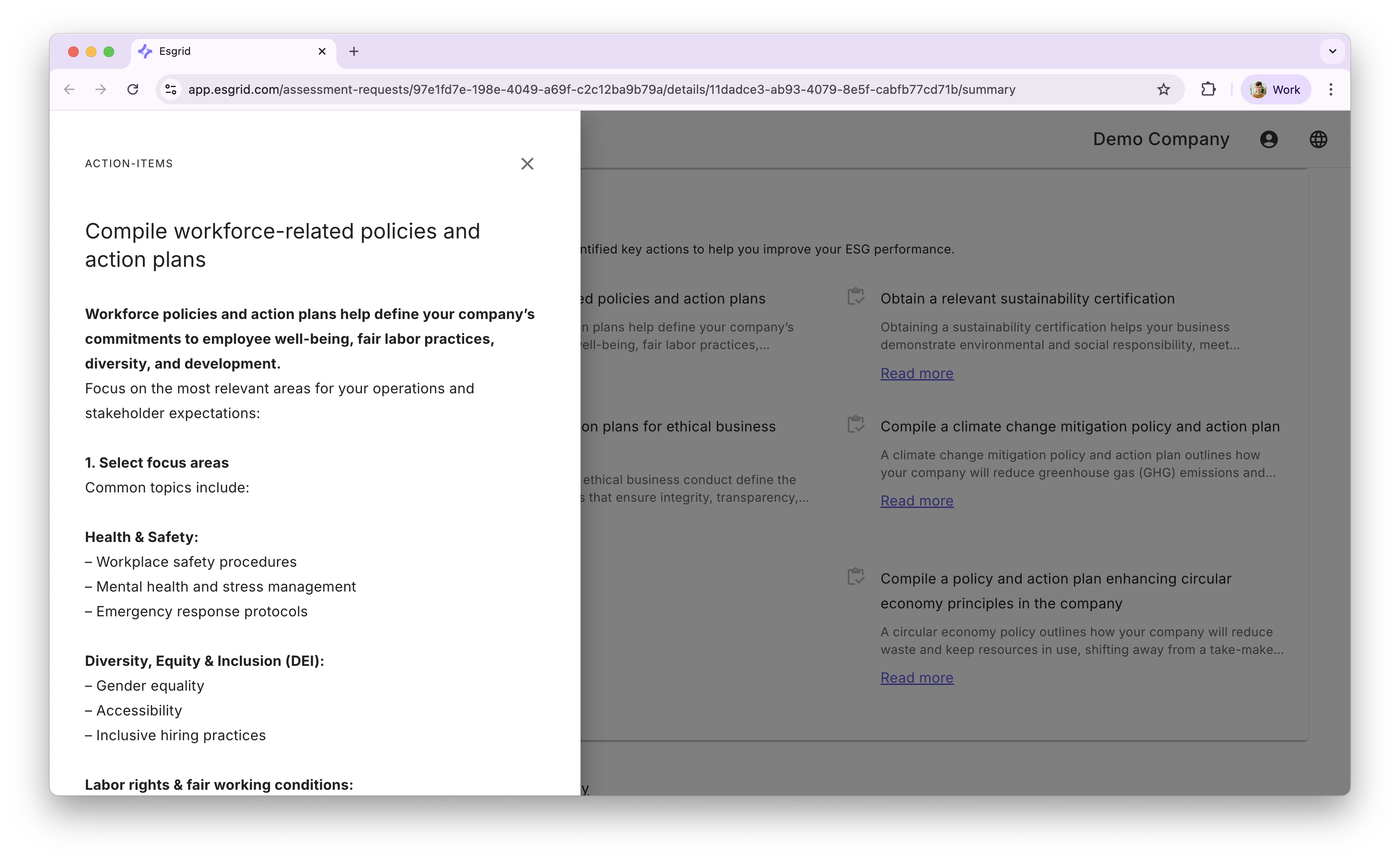Click the clipboard icon beside climate change mitigation
Screen dimensions: 1400x861
coord(856,424)
